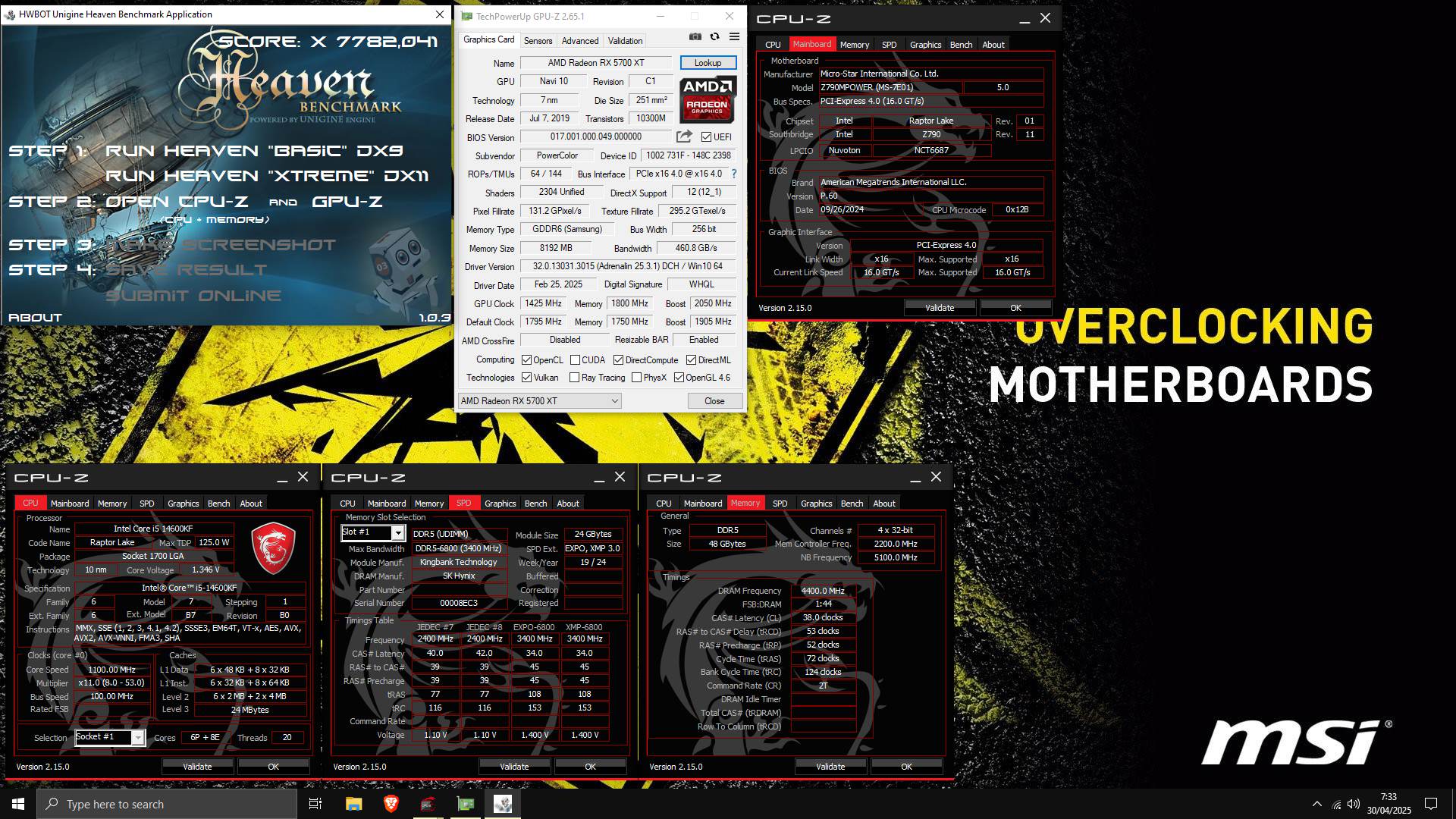Open the GPU-Z hamburger menu
The width and height of the screenshot is (1456, 819).
[x=734, y=36]
